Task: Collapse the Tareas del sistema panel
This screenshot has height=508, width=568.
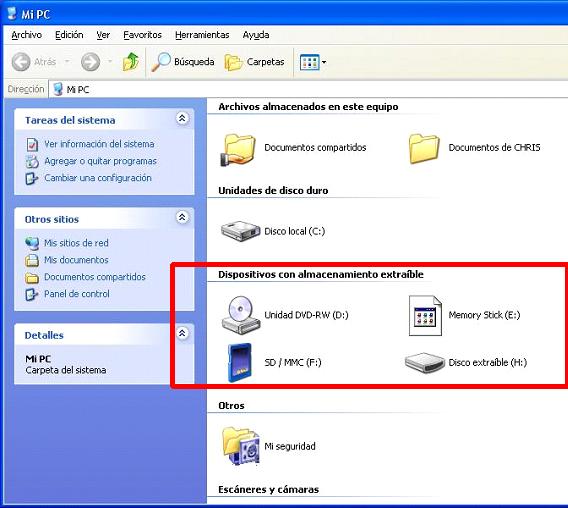Action: (182, 118)
